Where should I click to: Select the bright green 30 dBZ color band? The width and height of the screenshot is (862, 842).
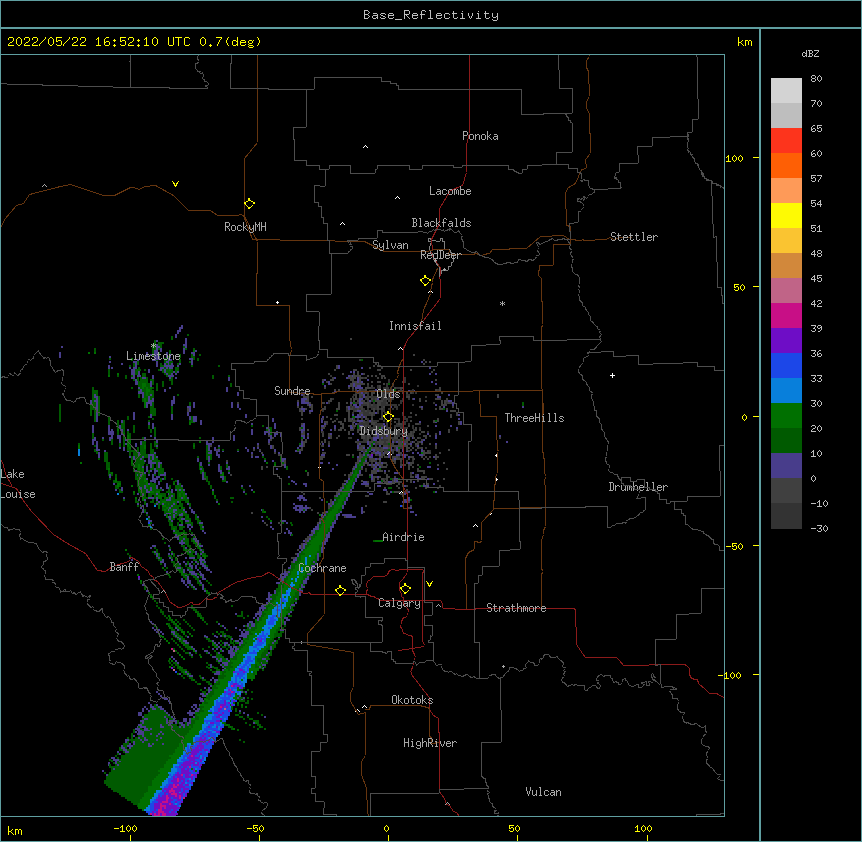786,416
